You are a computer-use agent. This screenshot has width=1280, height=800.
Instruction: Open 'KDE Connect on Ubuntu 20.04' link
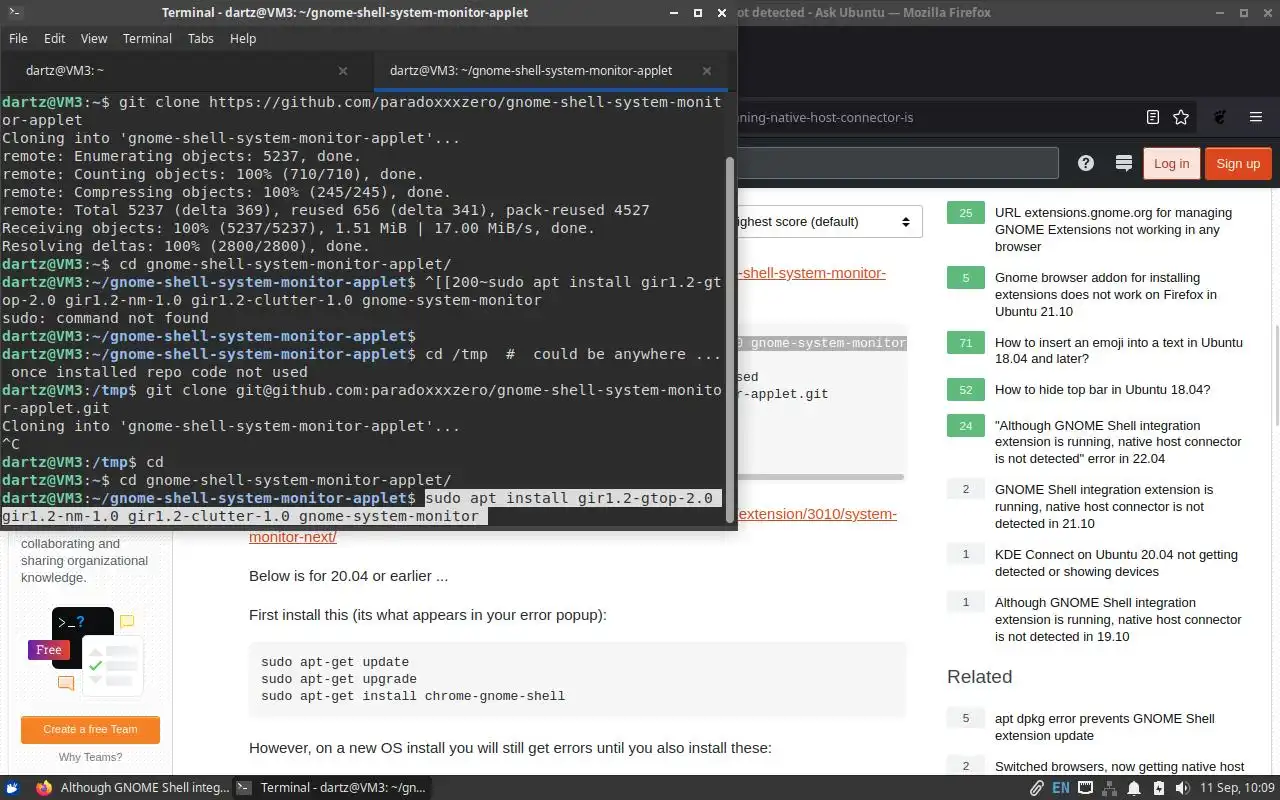pyautogui.click(x=1116, y=563)
